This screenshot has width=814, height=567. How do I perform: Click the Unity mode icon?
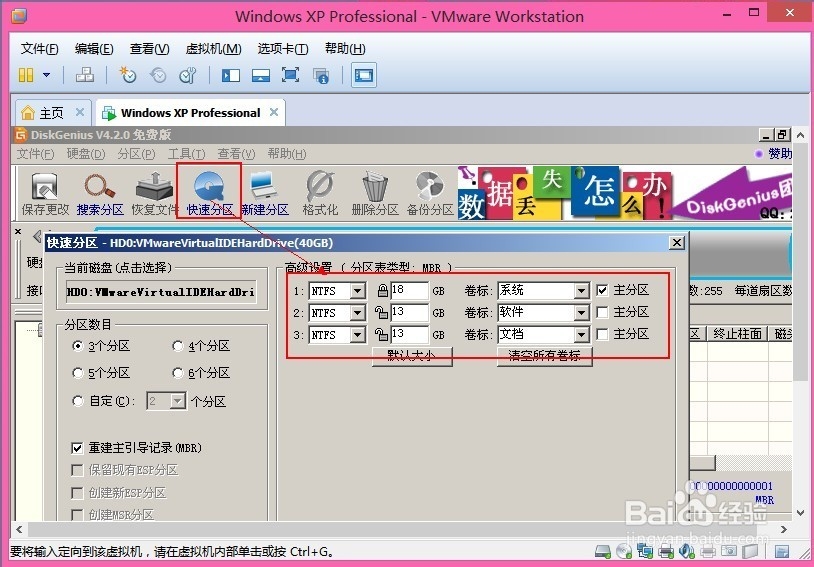tap(321, 76)
